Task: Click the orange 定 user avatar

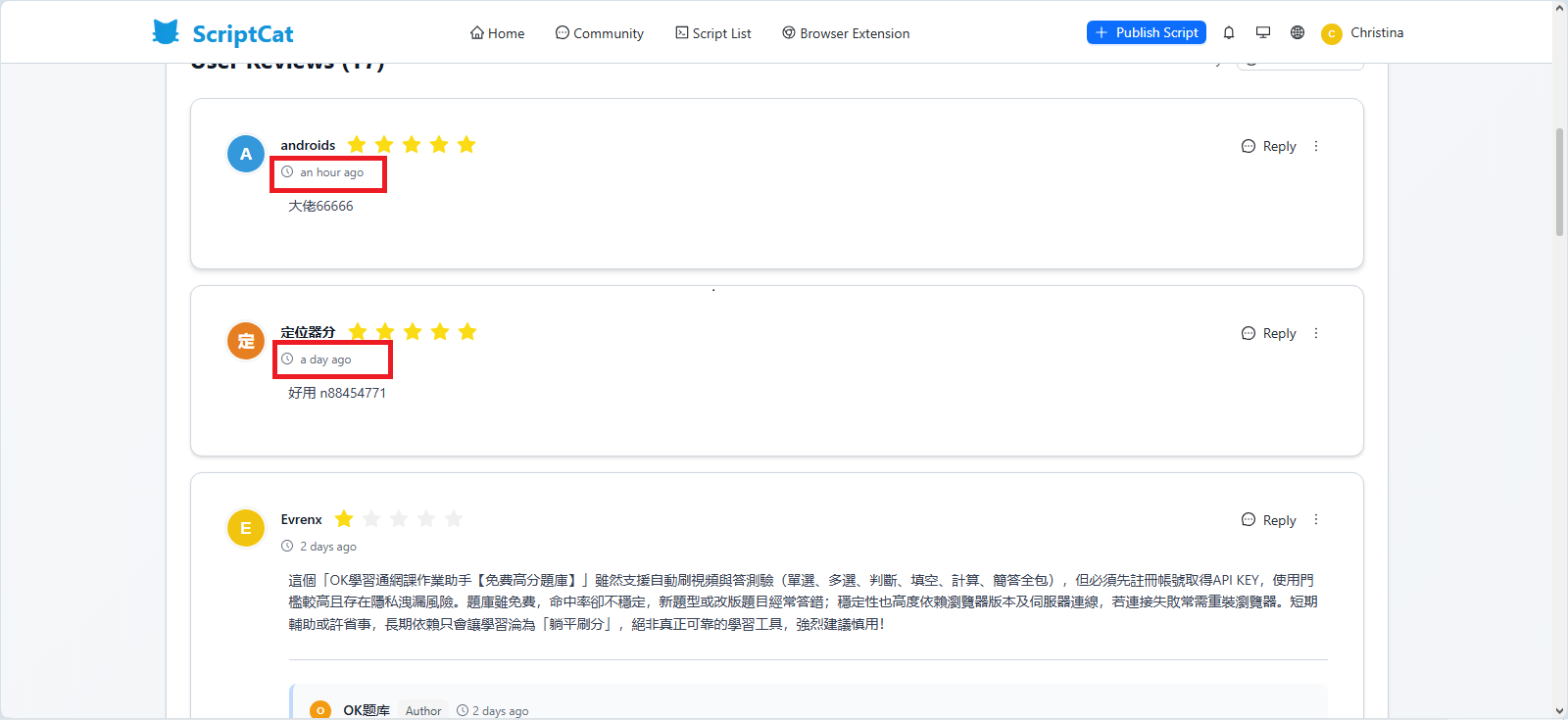Action: 246,341
